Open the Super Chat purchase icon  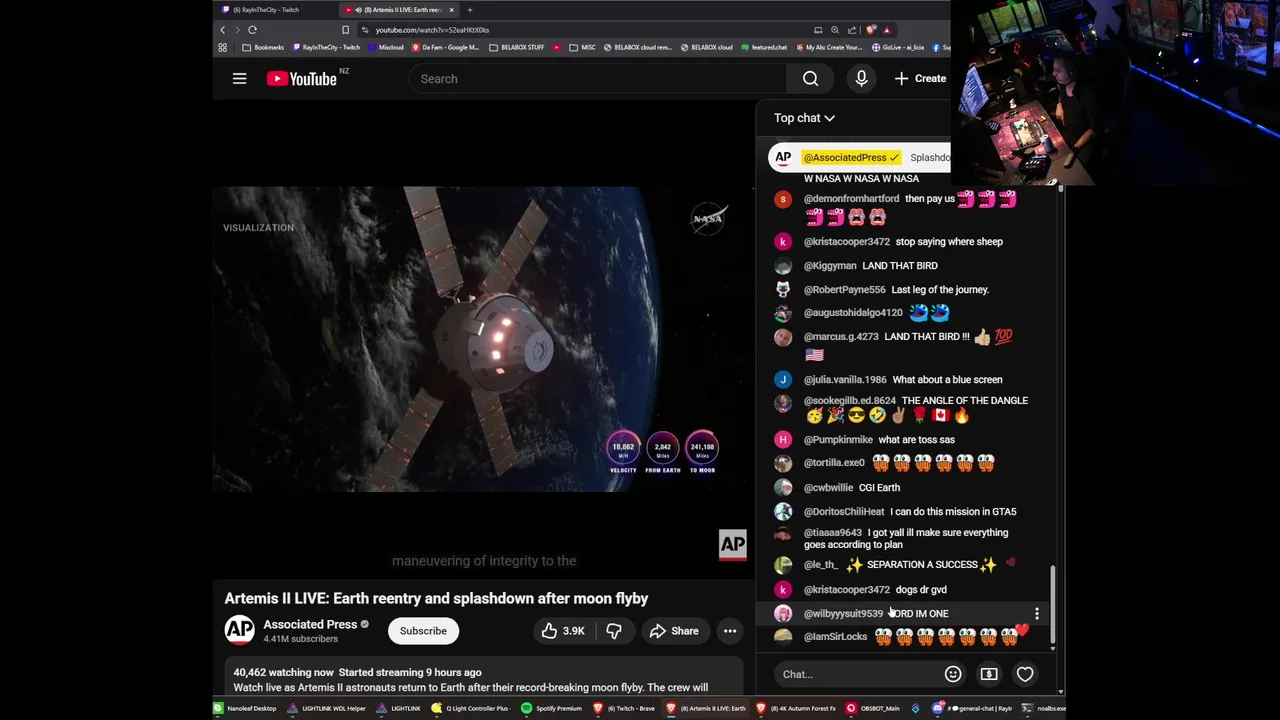989,674
